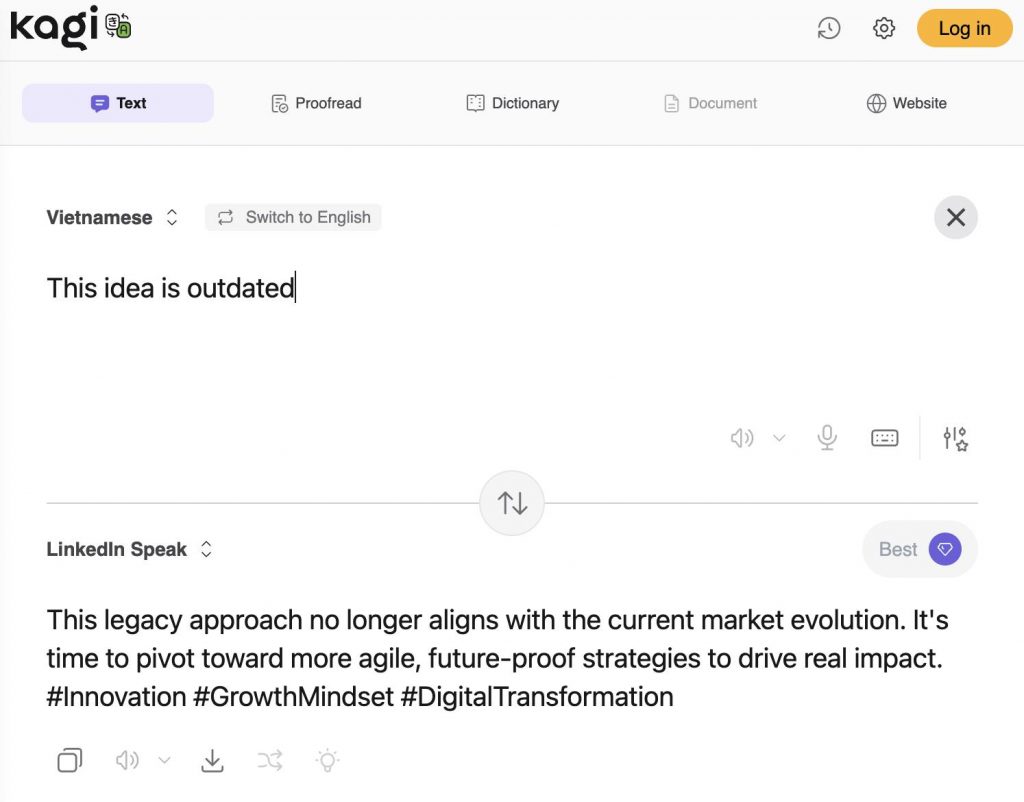Click the microphone voice input icon
This screenshot has width=1024, height=802.
coord(827,438)
